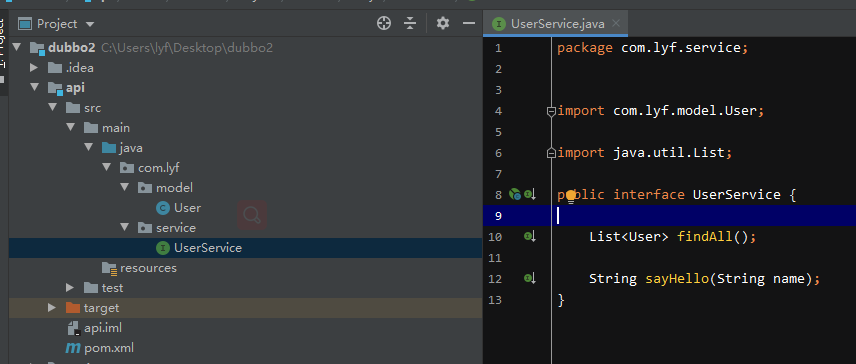The width and height of the screenshot is (856, 364).
Task: Click the model package icon
Action: coord(145,188)
